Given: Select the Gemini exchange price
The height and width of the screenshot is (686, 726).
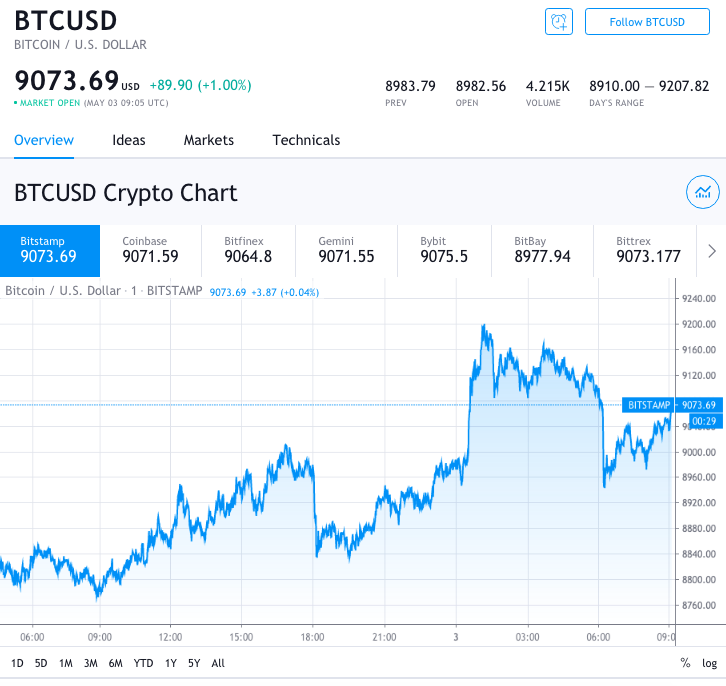Looking at the screenshot, I should 346,251.
